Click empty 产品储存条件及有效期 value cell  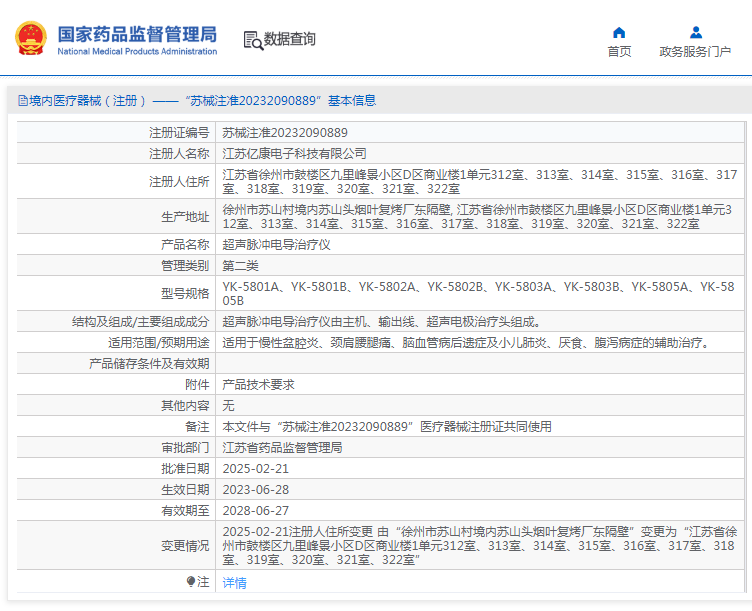click(480, 364)
